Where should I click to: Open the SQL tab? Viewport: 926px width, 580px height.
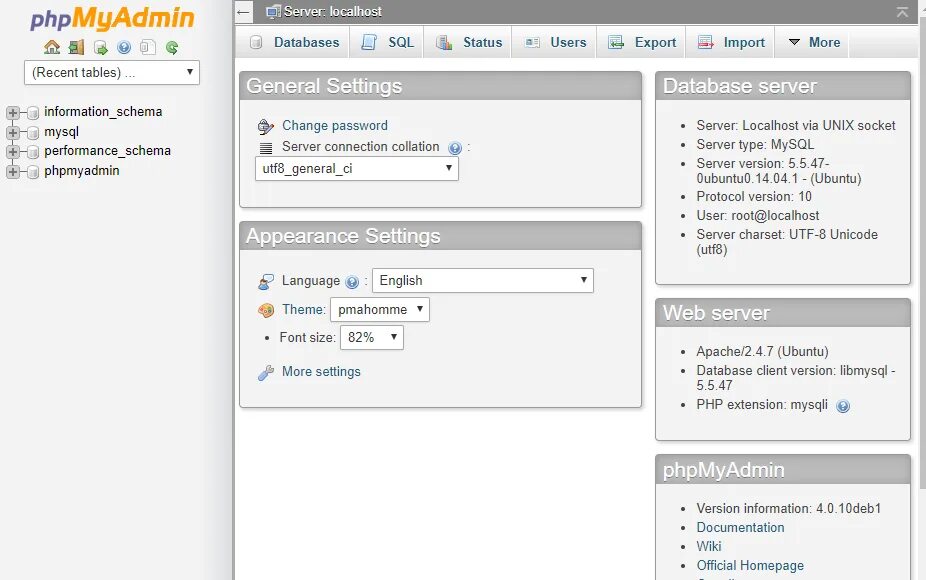click(387, 43)
